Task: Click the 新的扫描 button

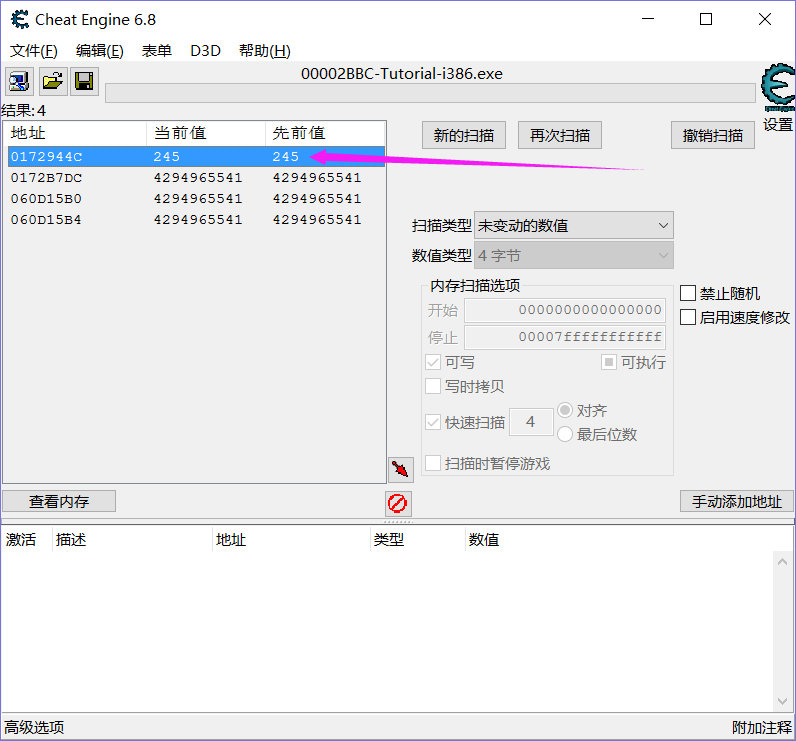Action: tap(464, 136)
